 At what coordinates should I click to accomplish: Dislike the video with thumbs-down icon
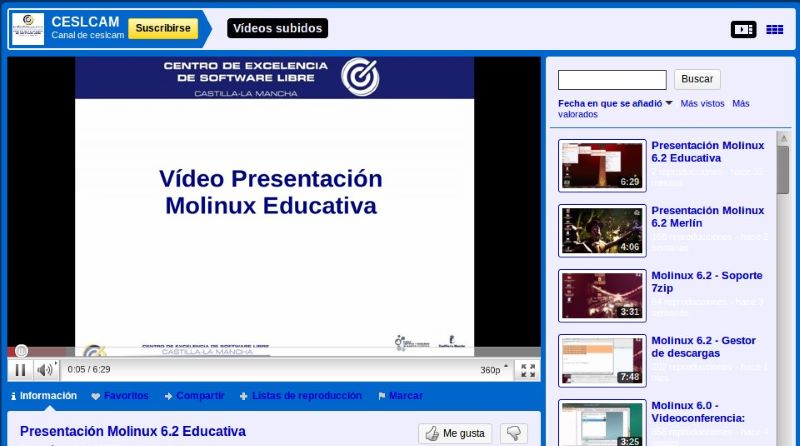[514, 433]
